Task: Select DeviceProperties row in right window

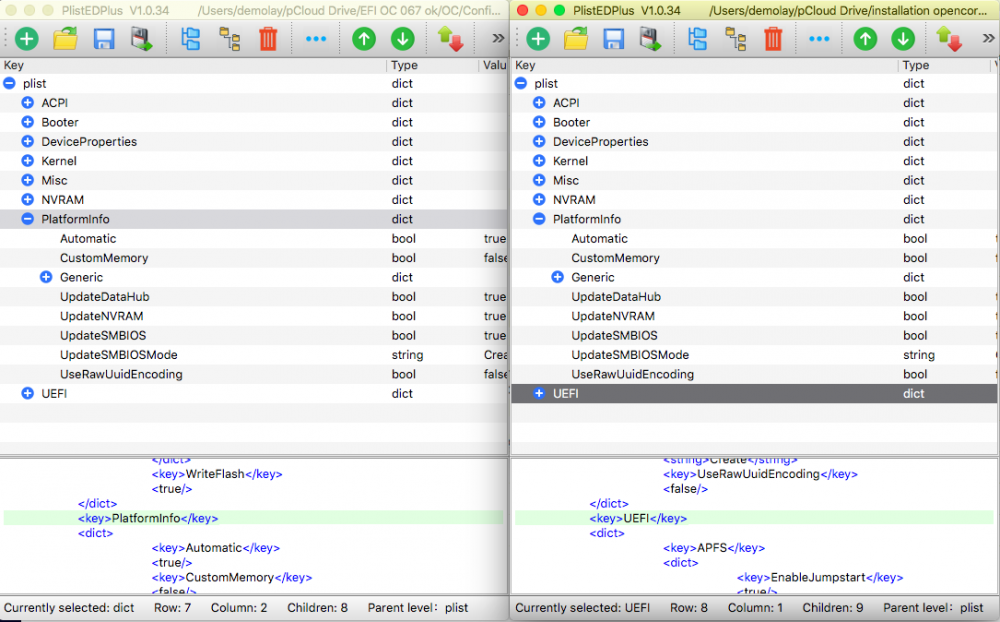Action: pyautogui.click(x=755, y=142)
